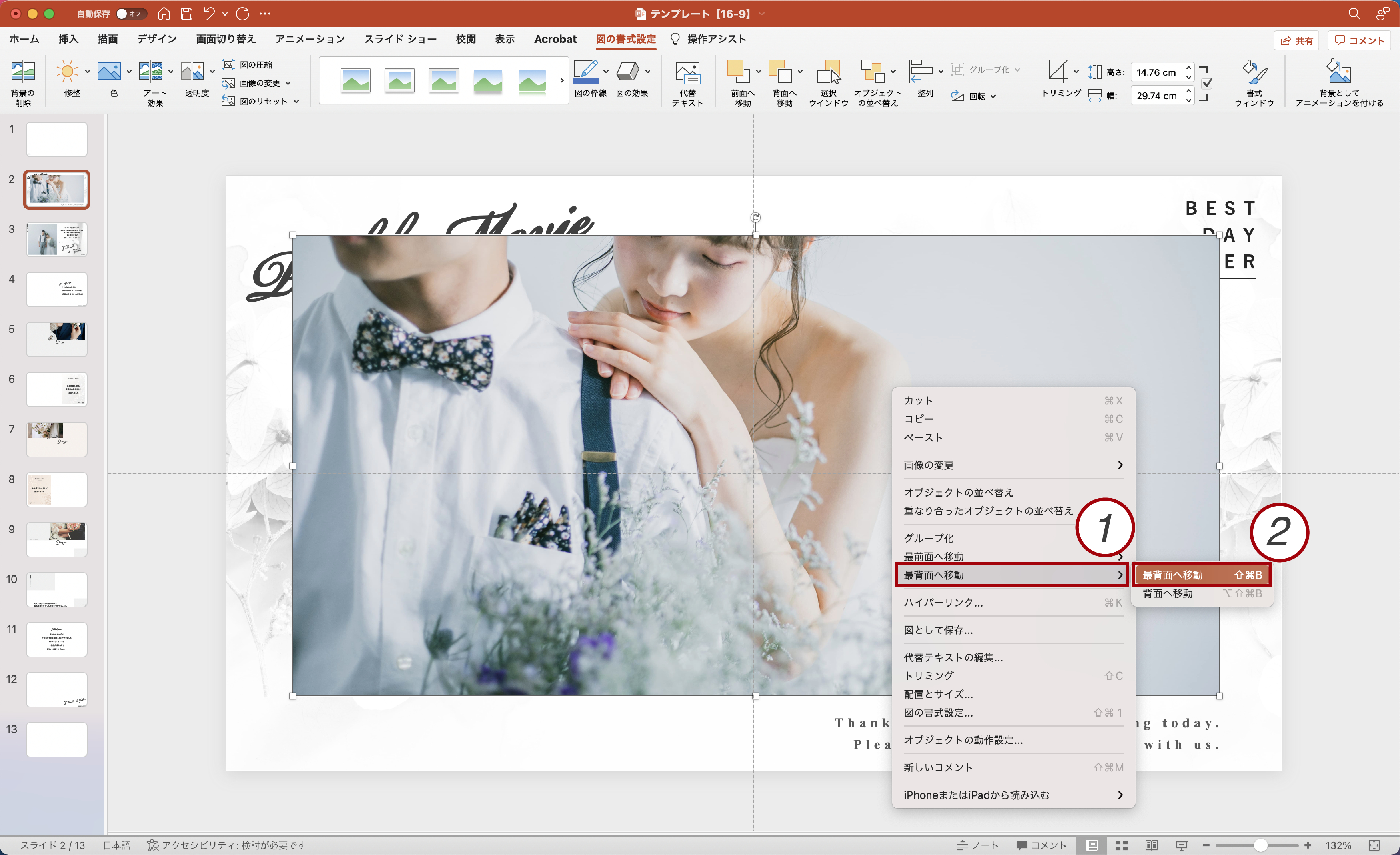Click the 図の枠線 picture border icon
Viewport: 1400px width, 855px height.
point(586,72)
